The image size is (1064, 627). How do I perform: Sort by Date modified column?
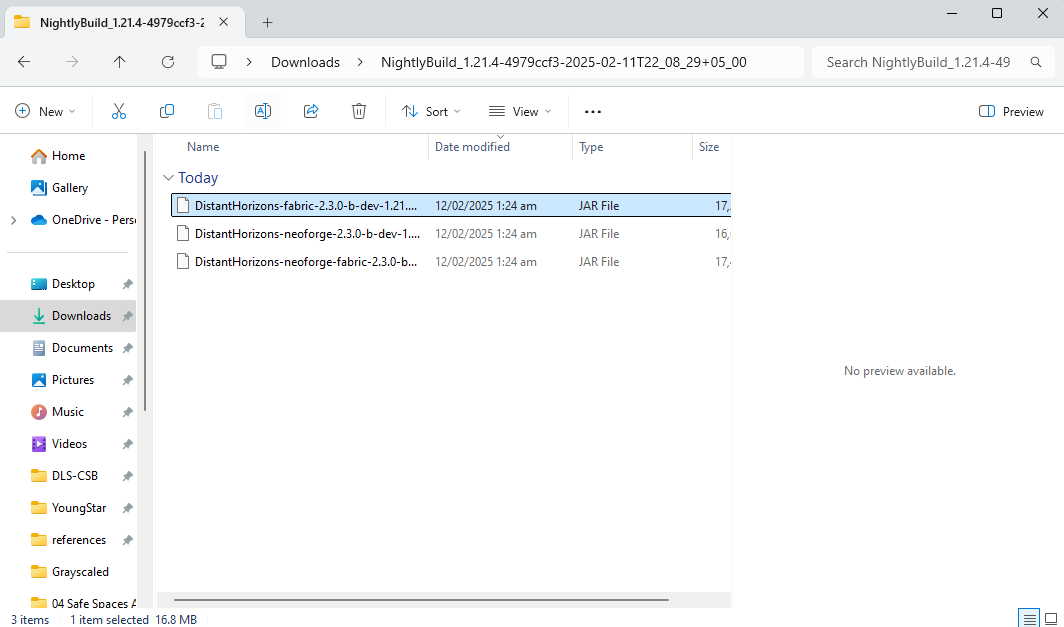[472, 147]
